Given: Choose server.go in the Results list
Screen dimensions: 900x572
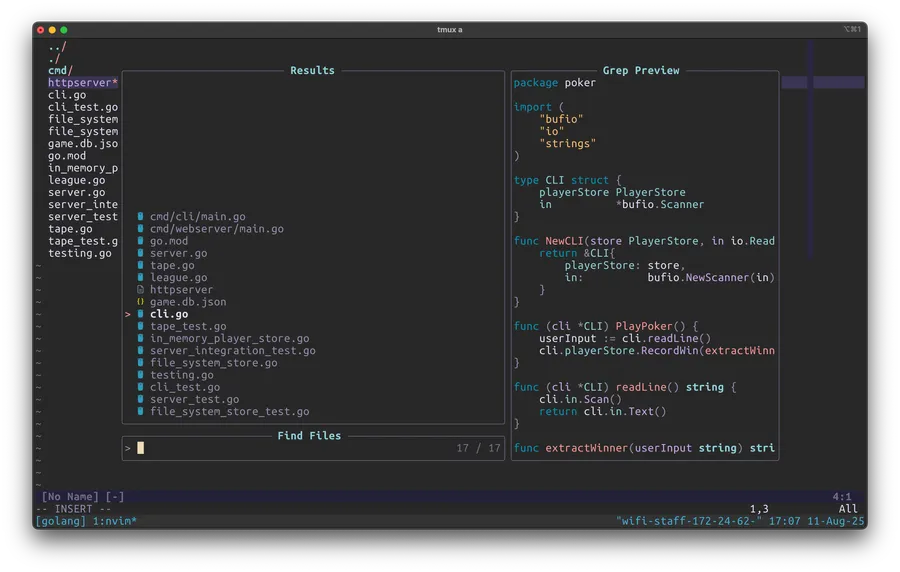Looking at the screenshot, I should 179,253.
